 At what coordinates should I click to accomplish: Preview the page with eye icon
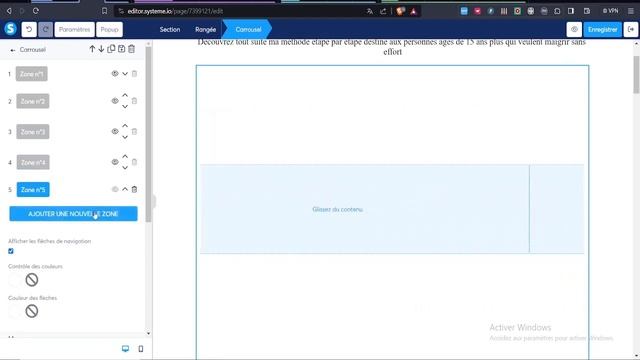[574, 29]
